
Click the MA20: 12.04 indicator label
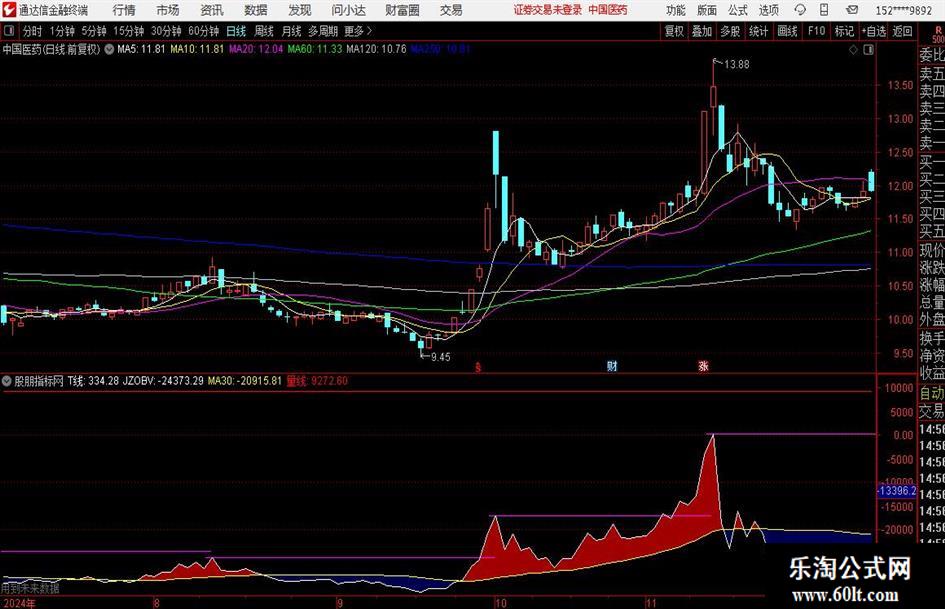[x=256, y=49]
